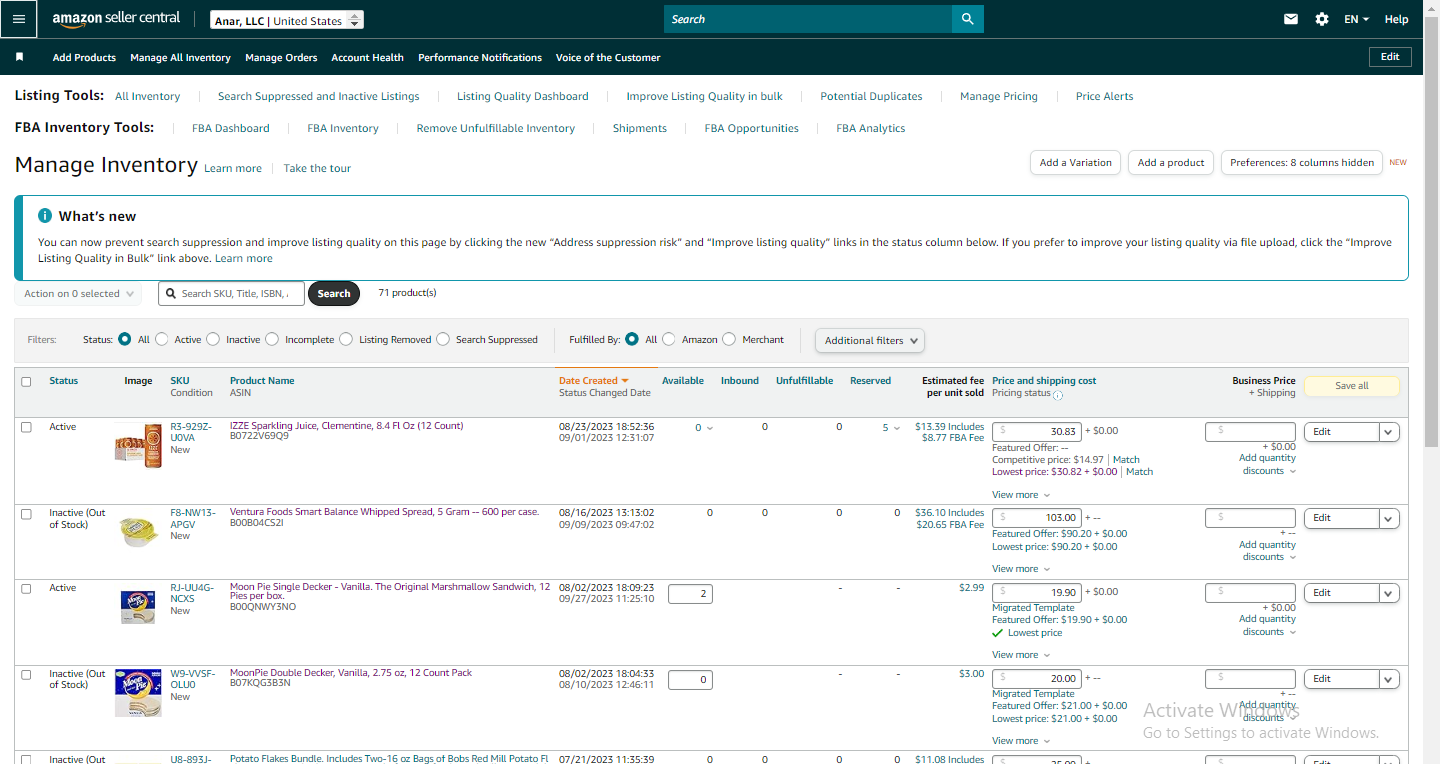Click the IZZE price field showing 30.83
The image size is (1440, 764).
point(1036,432)
